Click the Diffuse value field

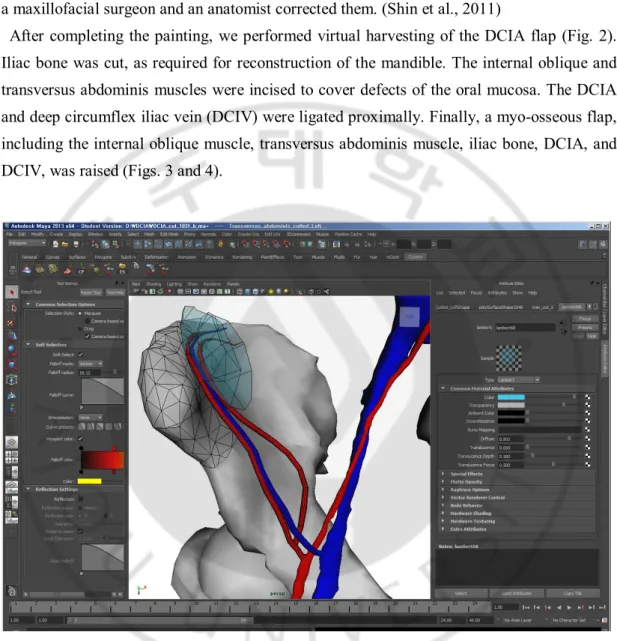click(x=511, y=439)
